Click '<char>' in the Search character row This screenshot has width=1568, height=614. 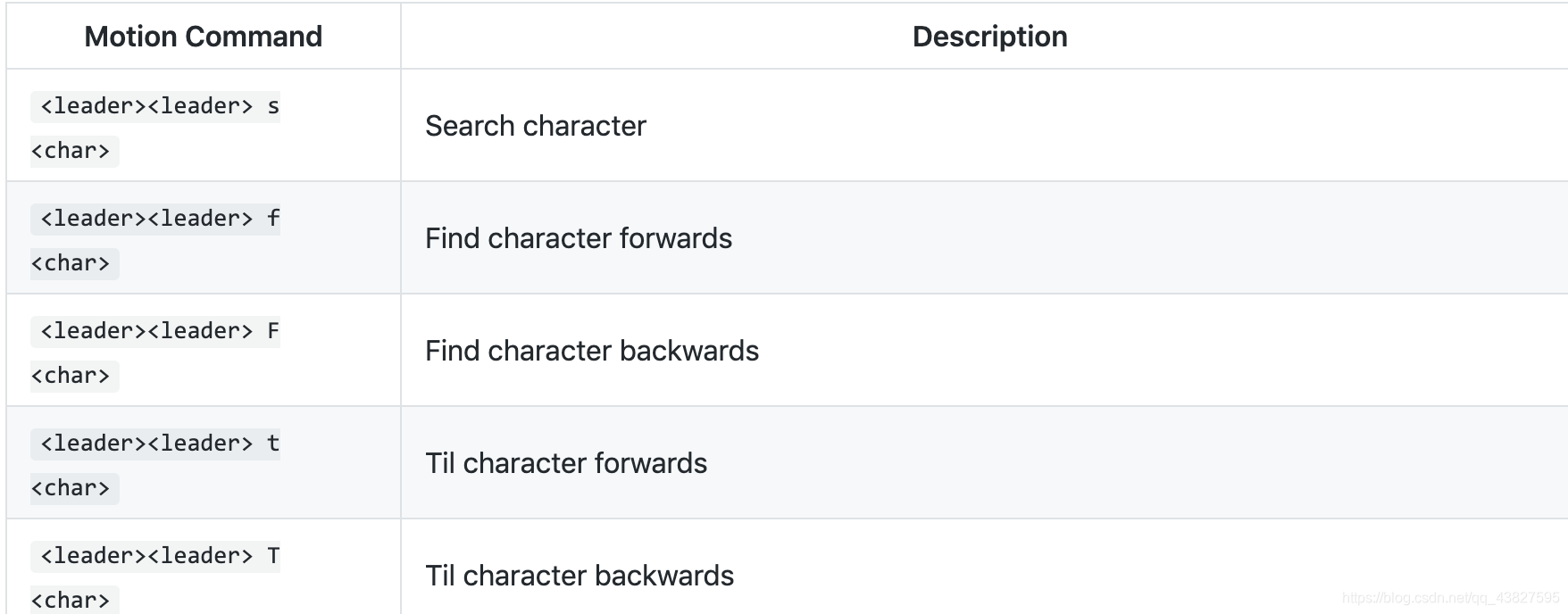pyautogui.click(x=71, y=151)
